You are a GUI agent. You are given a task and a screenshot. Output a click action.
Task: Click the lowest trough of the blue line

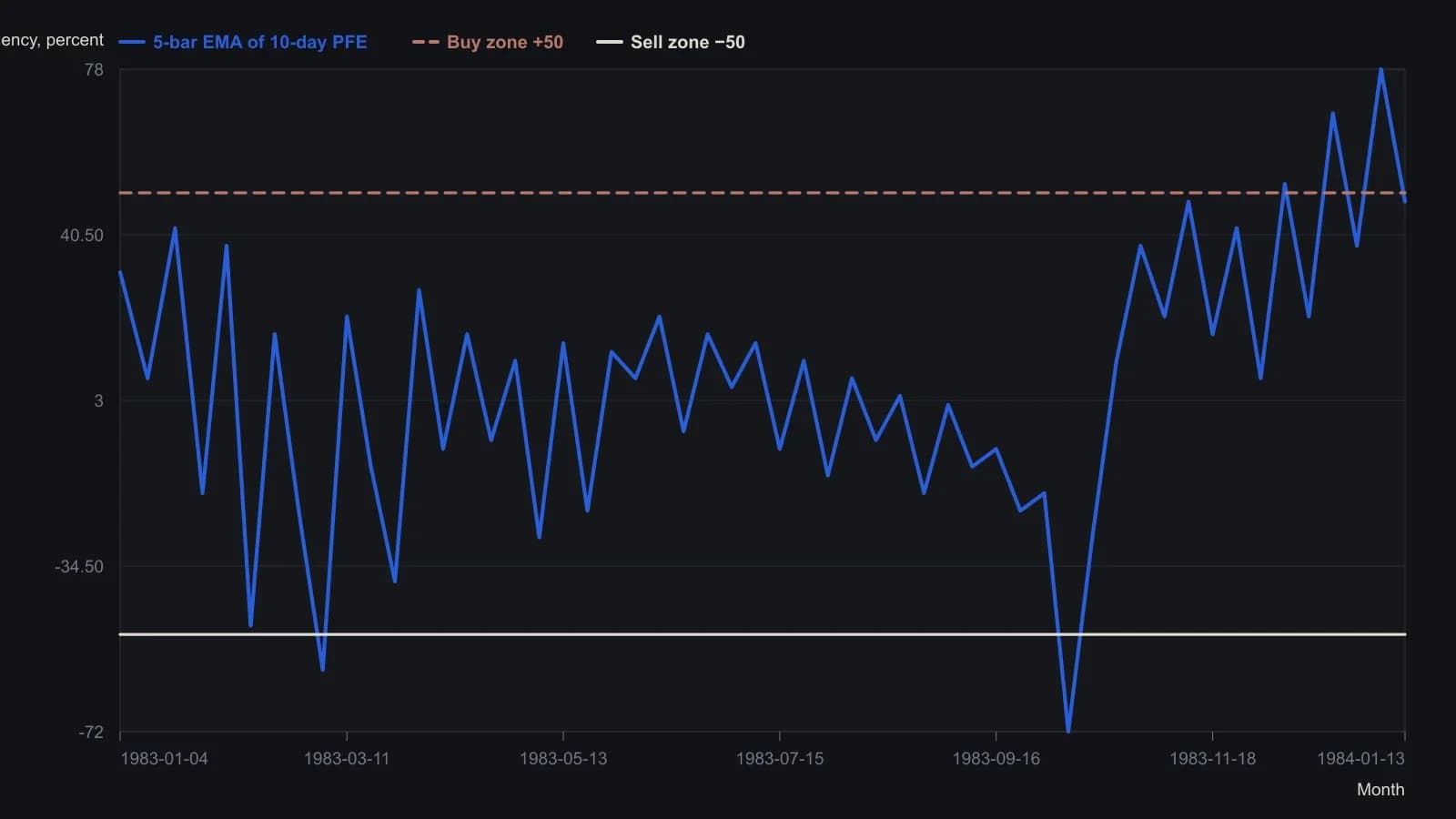pyautogui.click(x=1068, y=731)
